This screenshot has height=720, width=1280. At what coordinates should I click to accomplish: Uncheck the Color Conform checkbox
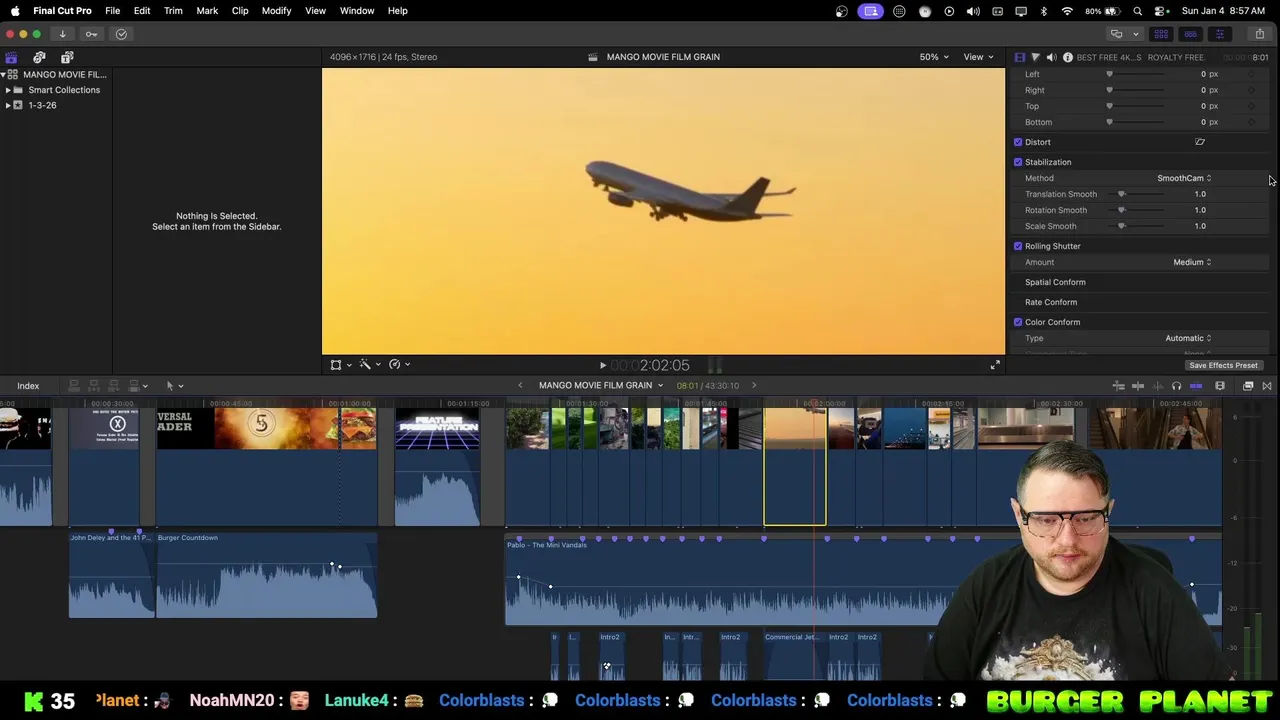click(1018, 322)
